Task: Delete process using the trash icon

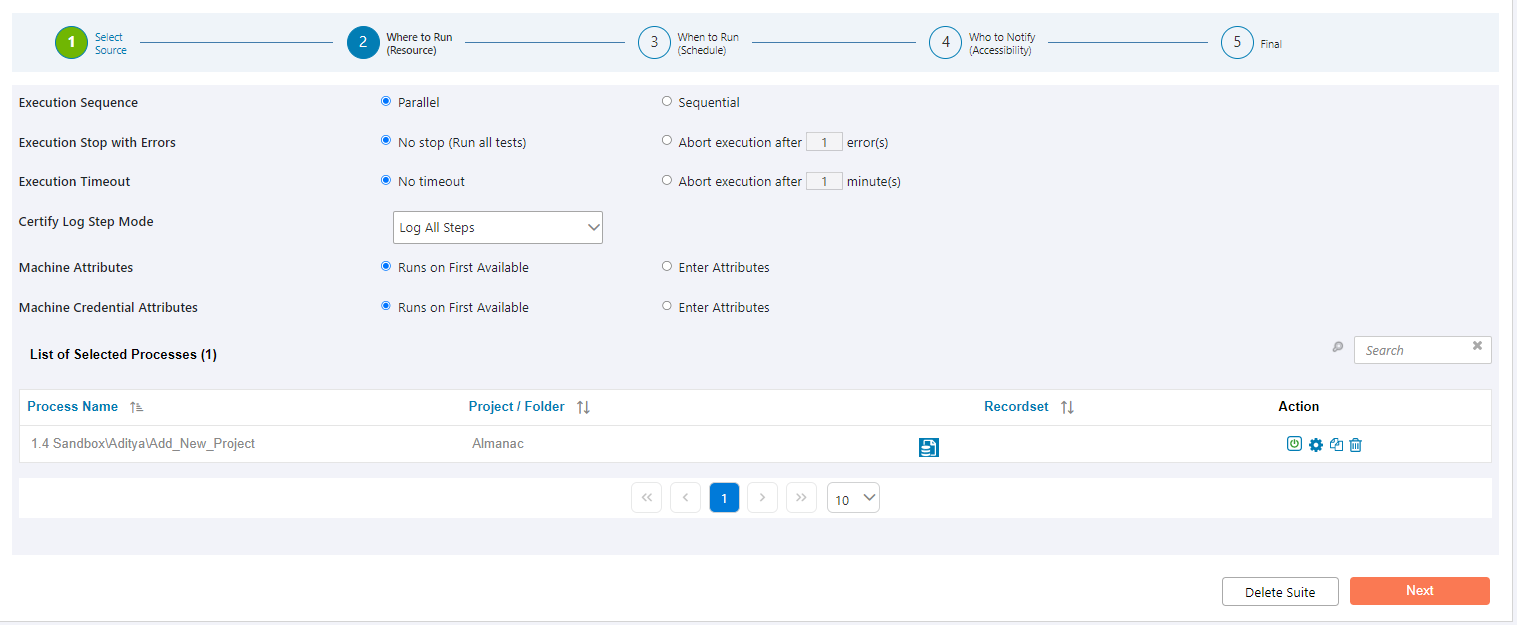Action: 1355,445
